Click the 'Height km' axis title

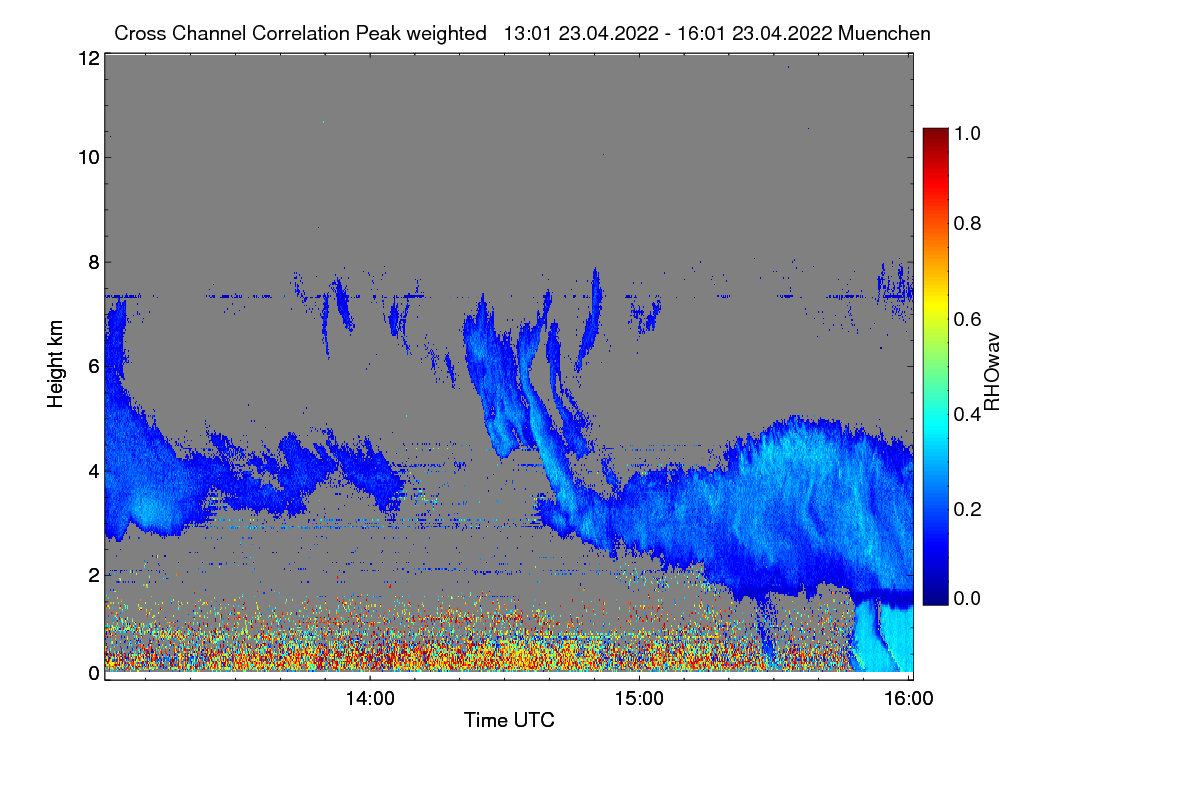[55, 364]
